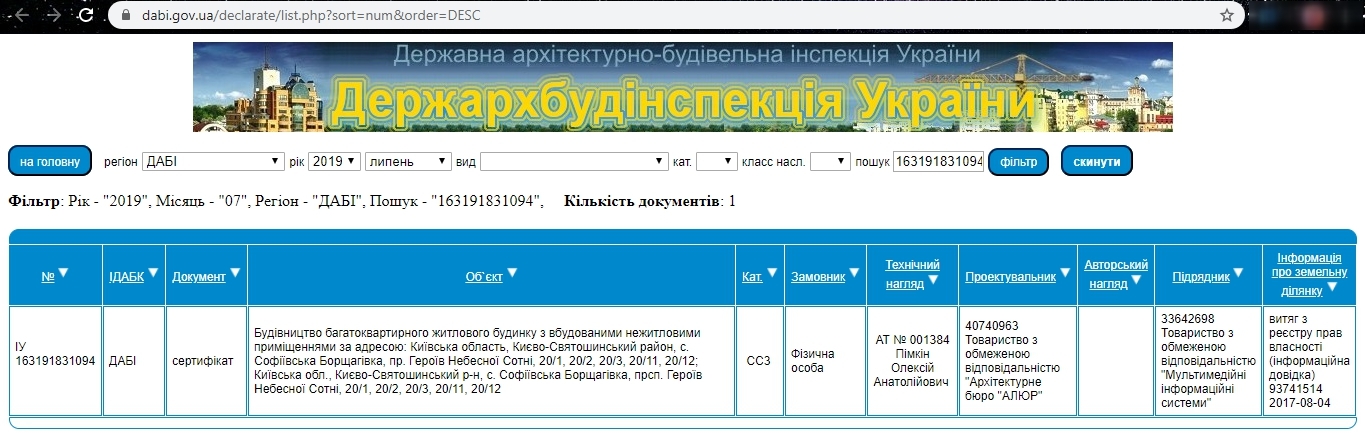Image resolution: width=1365 pixels, height=434 pixels.
Task: Sort by Інформація про земельну ділянку link
Action: (1309, 273)
